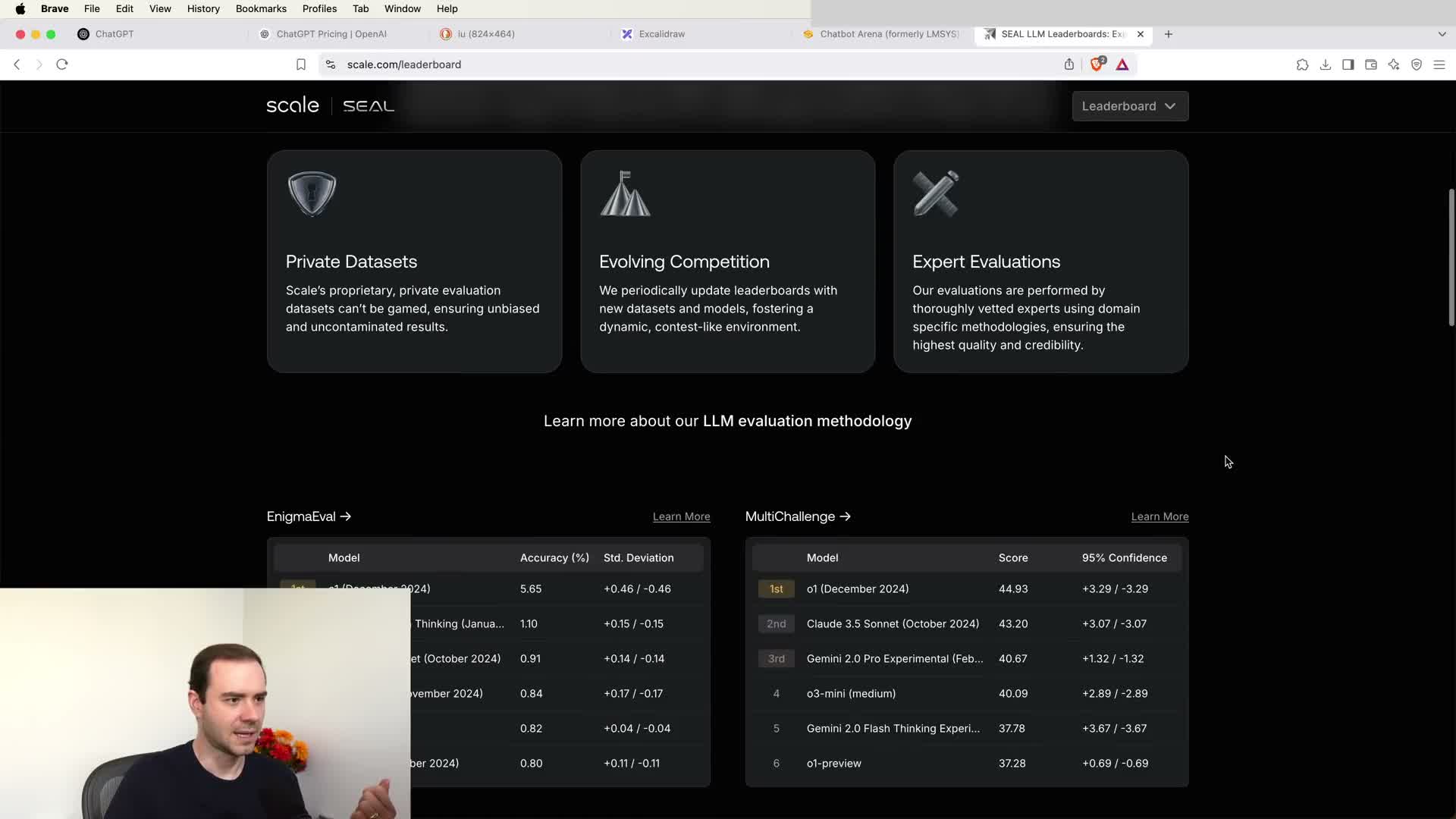Switch to the ChatGPT Pricing tab

[331, 34]
